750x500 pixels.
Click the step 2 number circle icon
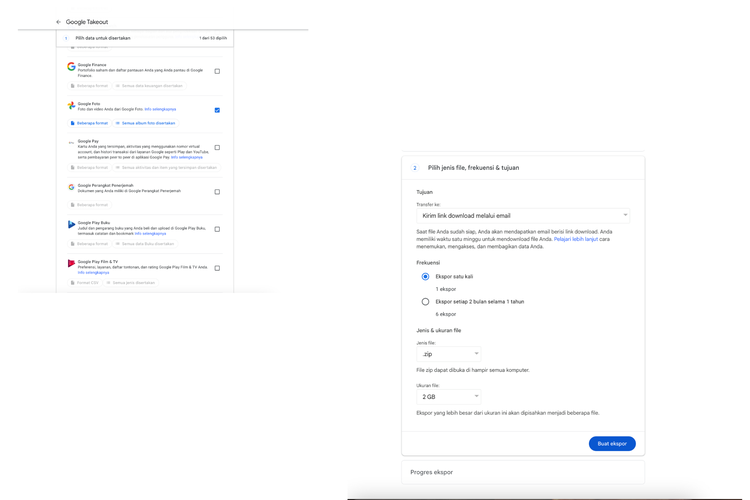click(x=415, y=168)
